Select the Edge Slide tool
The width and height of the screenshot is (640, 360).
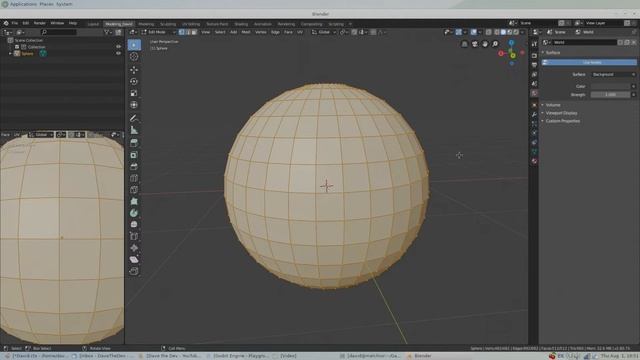pos(134,236)
